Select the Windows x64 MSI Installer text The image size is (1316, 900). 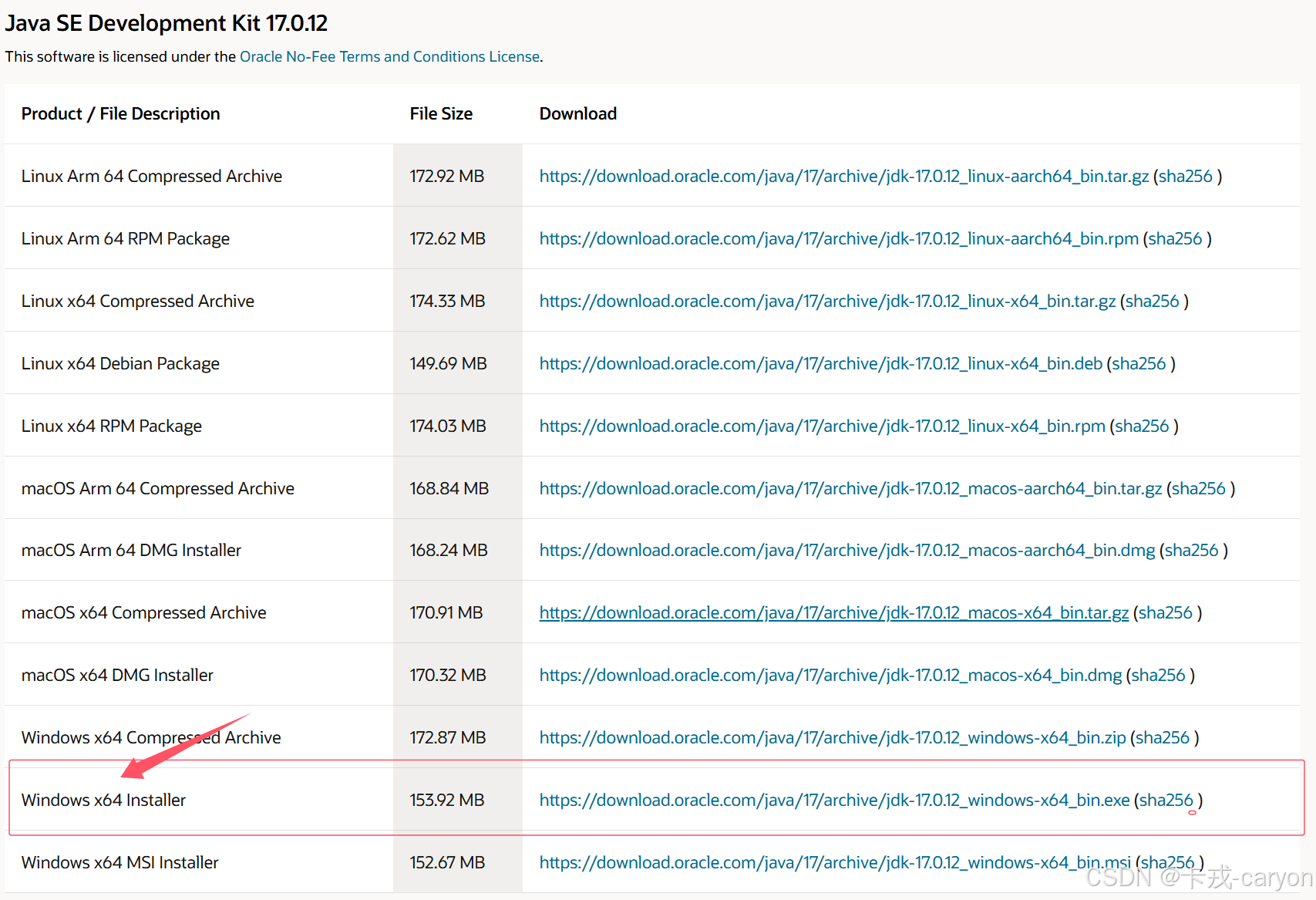(x=120, y=862)
